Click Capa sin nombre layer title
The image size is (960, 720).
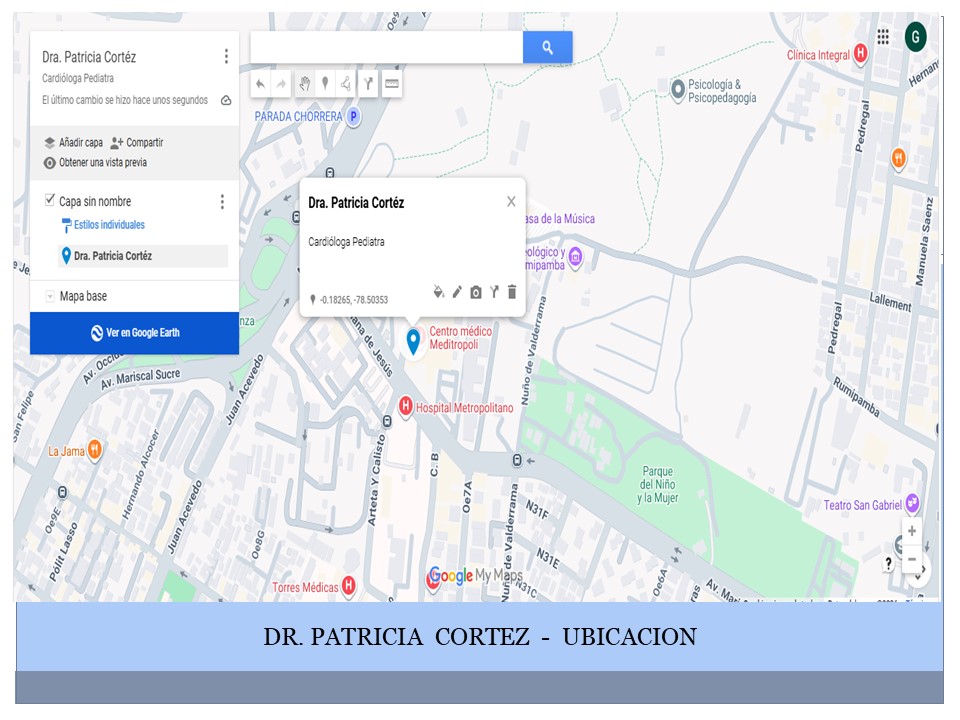[x=95, y=201]
